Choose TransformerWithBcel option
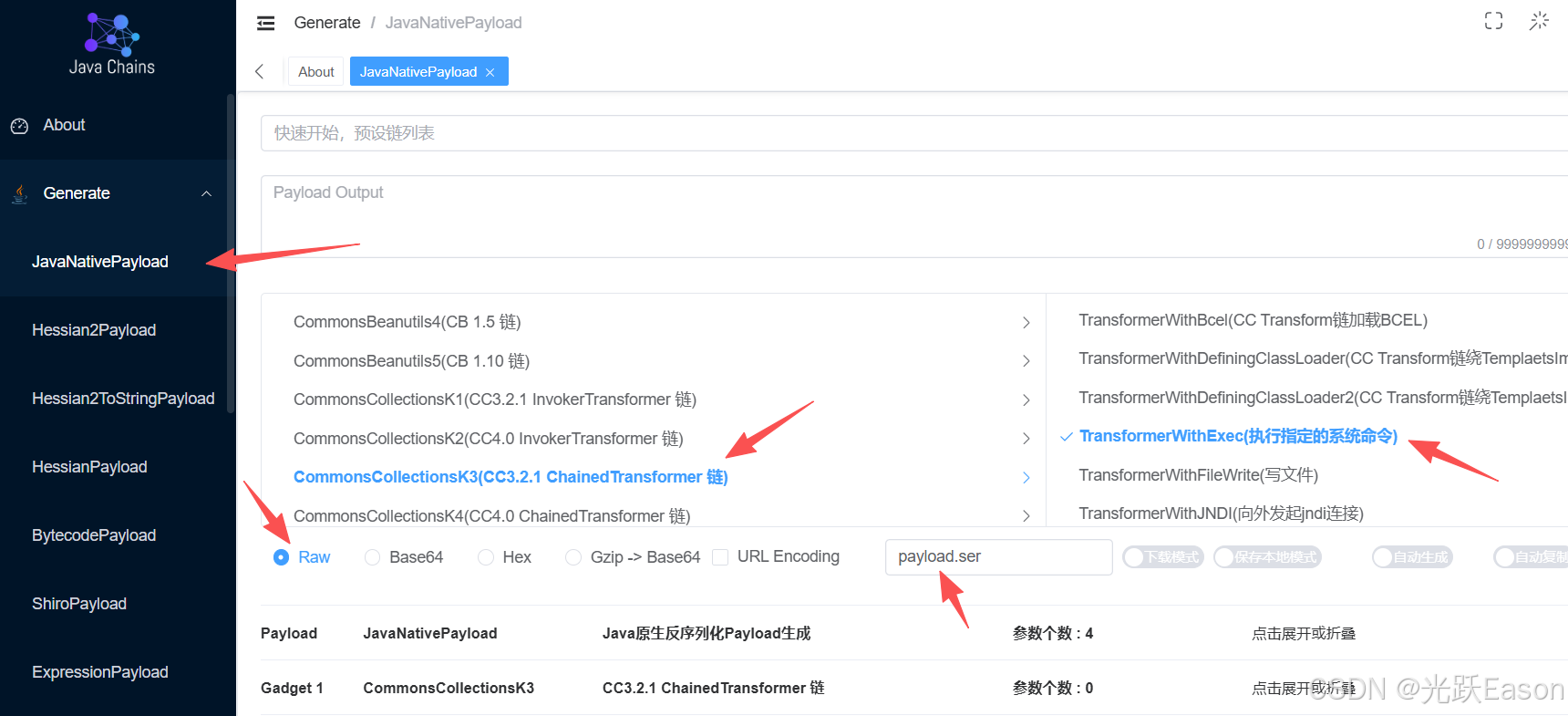The image size is (1568, 716). (x=1253, y=320)
